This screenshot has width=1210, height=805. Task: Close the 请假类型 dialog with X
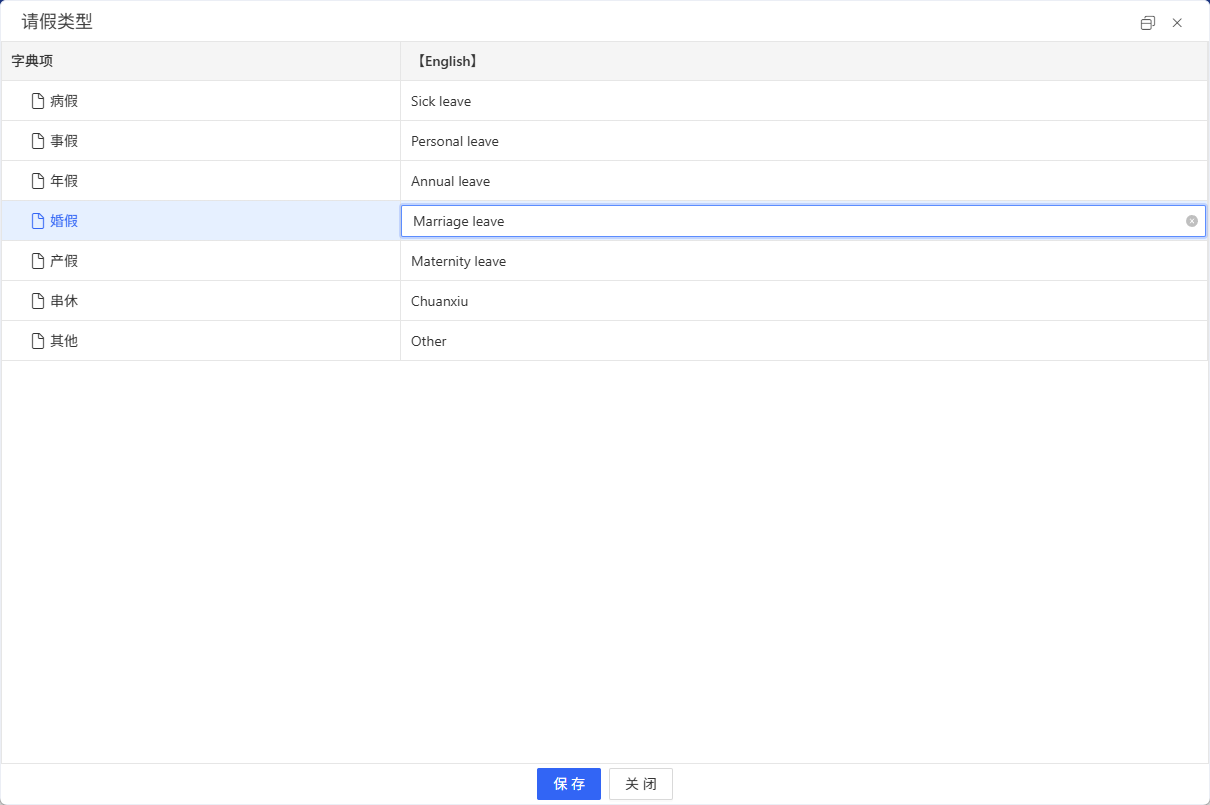(x=1177, y=23)
